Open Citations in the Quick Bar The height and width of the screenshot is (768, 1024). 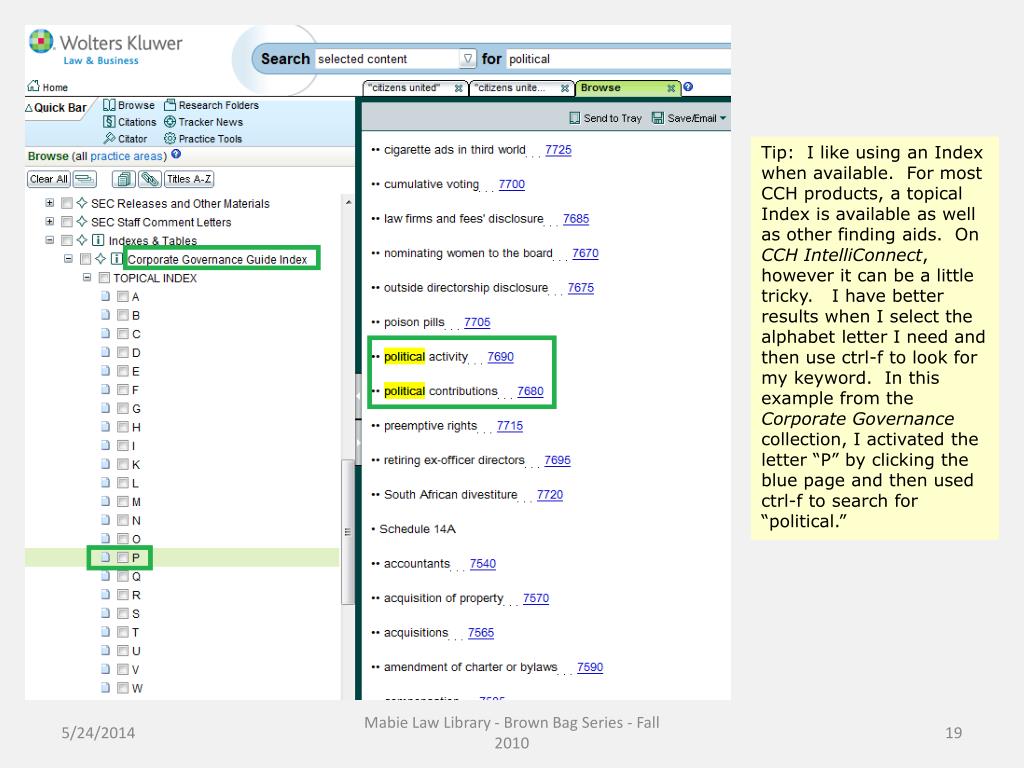pos(129,122)
